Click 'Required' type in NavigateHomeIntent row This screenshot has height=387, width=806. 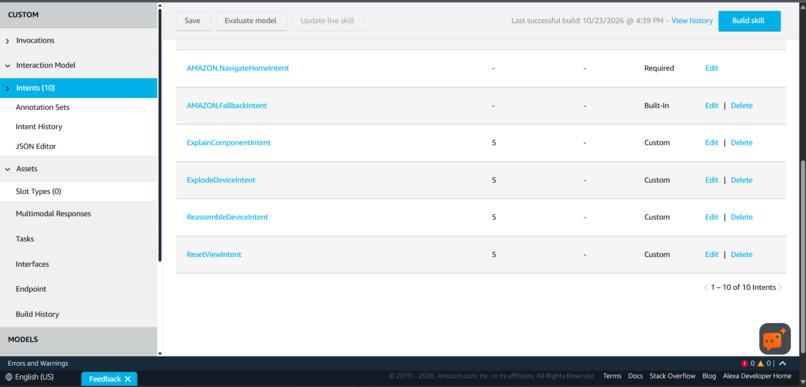tap(659, 68)
